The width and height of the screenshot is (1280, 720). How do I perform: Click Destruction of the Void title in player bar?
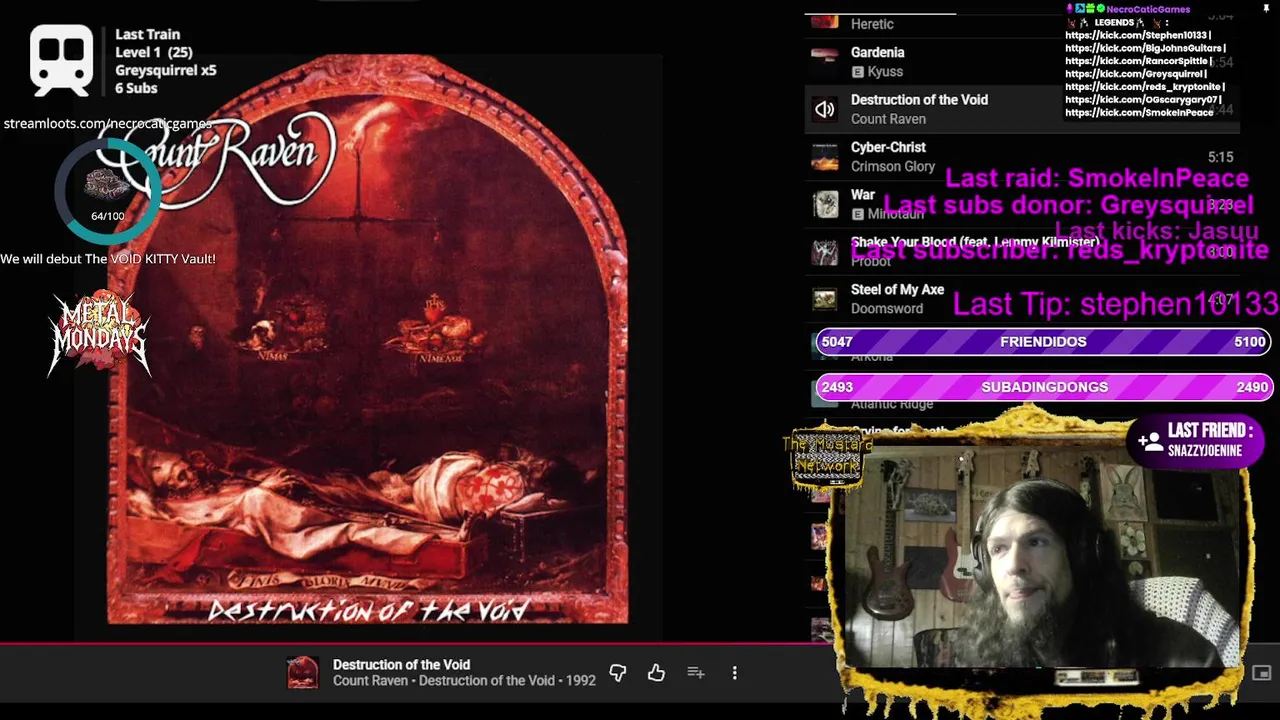coord(401,664)
